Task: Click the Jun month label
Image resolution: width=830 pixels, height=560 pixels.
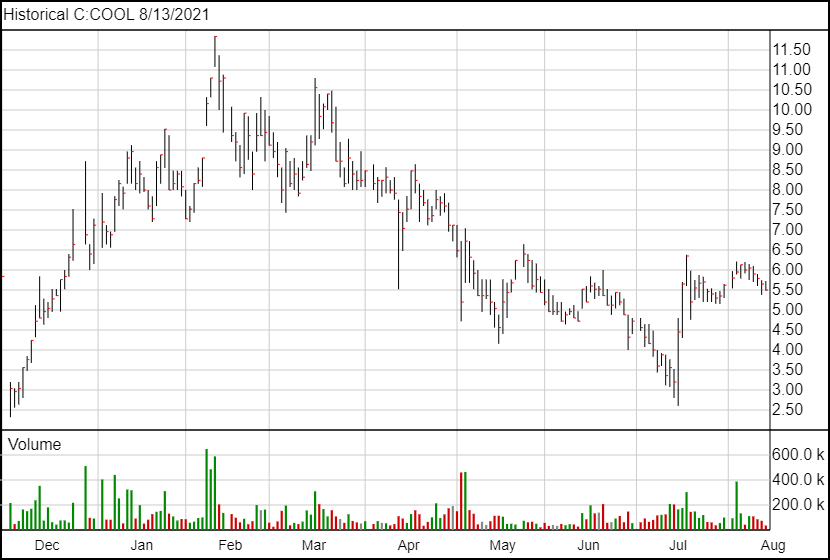Action: [588, 545]
